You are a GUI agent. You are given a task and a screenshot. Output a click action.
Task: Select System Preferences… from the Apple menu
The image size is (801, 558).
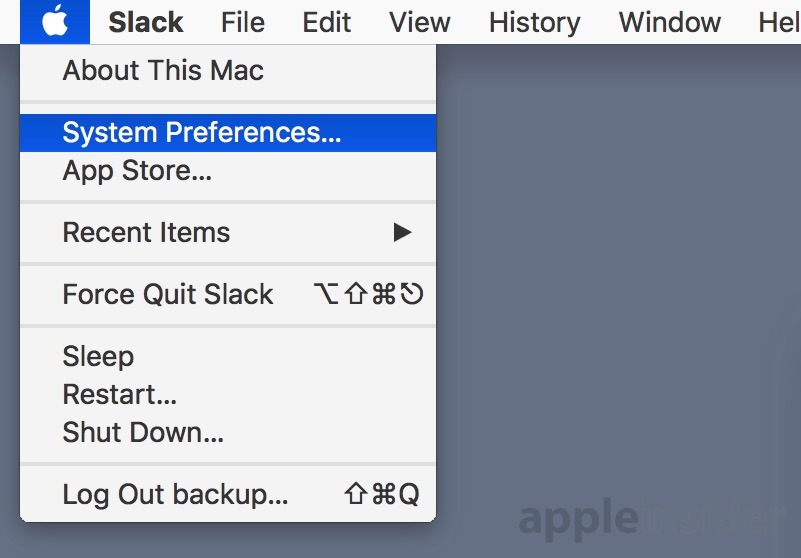click(228, 133)
